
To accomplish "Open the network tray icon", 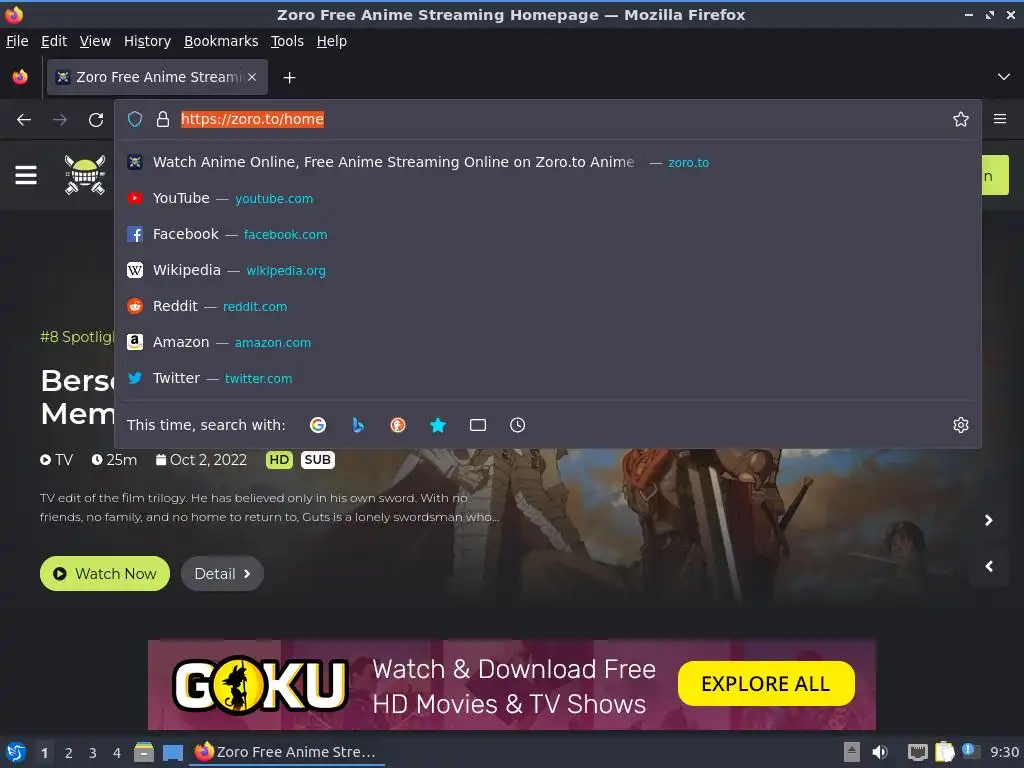I will point(917,752).
